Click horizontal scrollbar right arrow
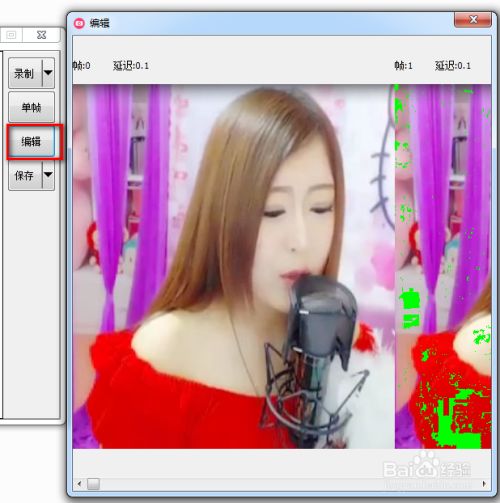The image size is (500, 503). [484, 484]
